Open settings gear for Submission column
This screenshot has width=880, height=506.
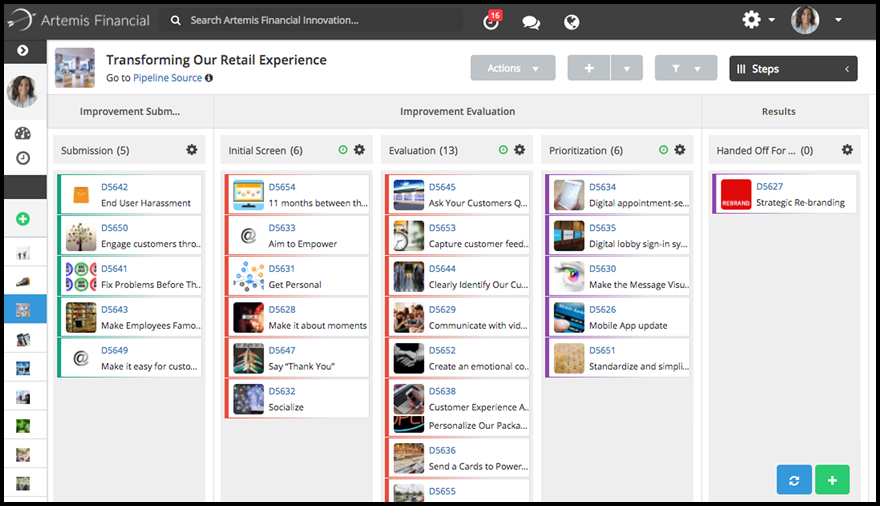pyautogui.click(x=192, y=150)
